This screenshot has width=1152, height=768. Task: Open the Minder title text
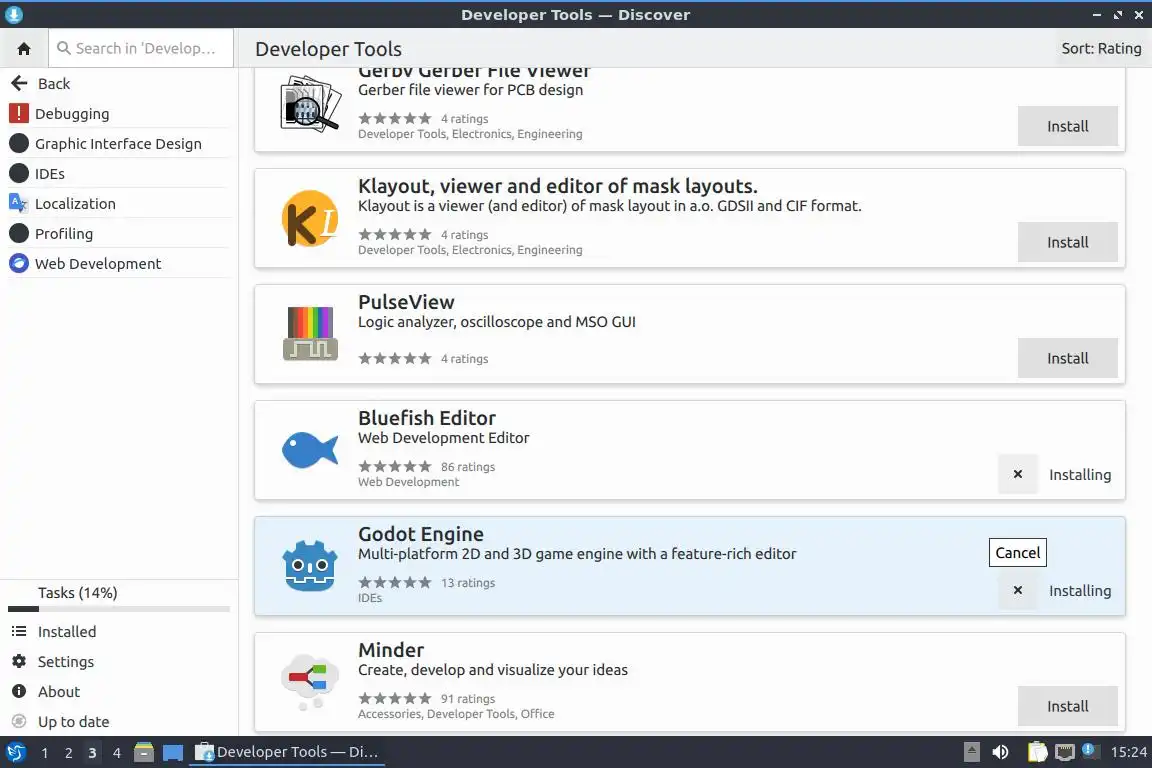coord(391,650)
